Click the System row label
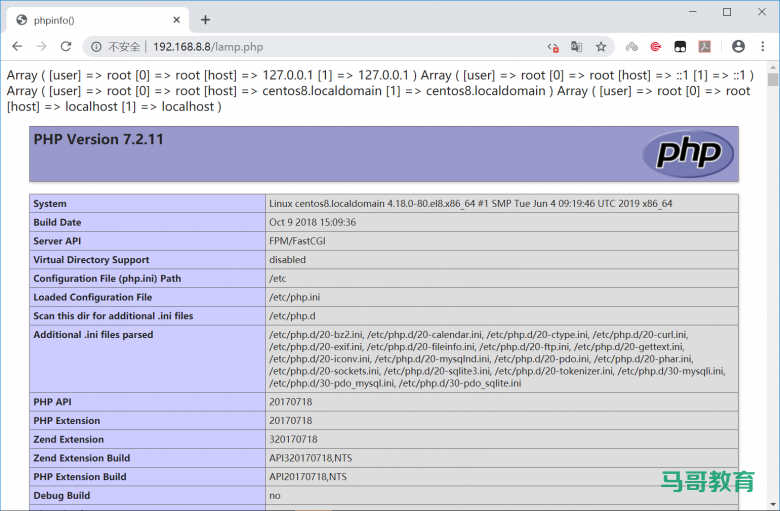 pos(50,204)
